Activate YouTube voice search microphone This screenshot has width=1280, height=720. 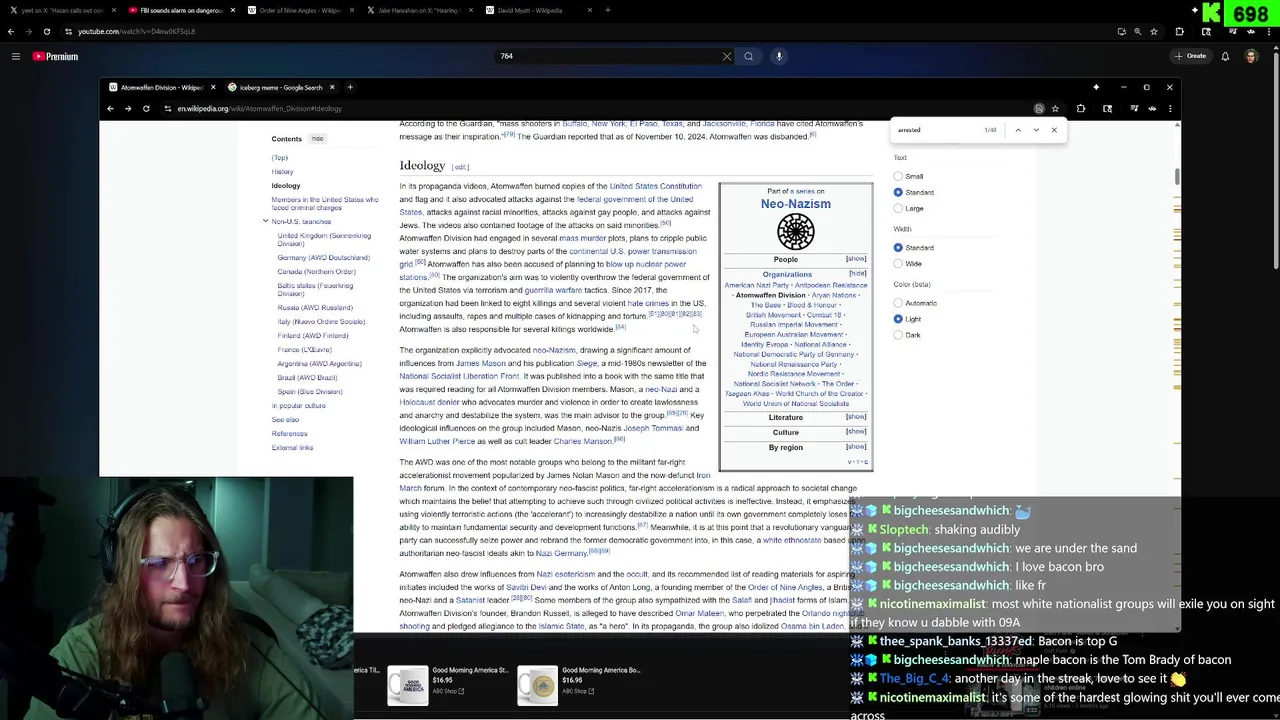[779, 56]
